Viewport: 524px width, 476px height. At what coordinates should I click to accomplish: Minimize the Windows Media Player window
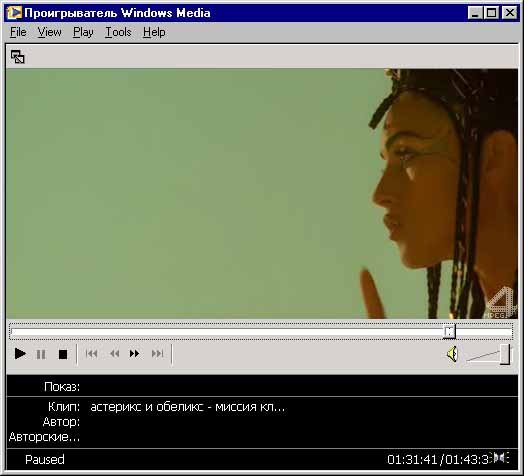(x=475, y=13)
